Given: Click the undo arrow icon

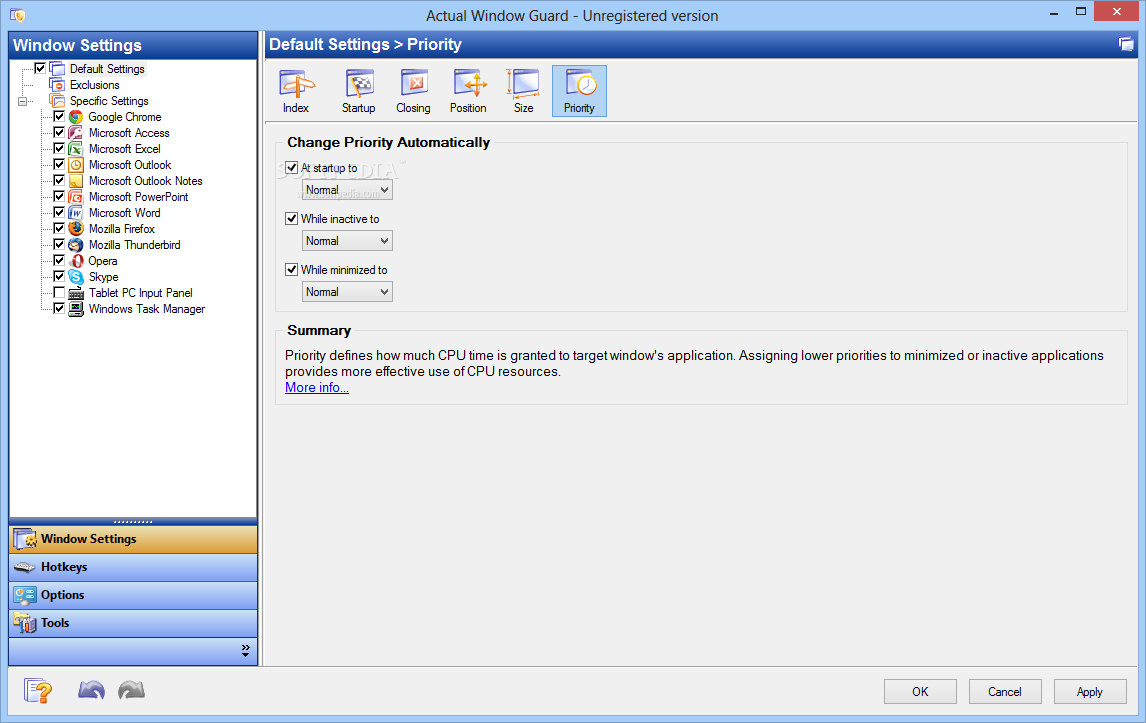Looking at the screenshot, I should click(x=91, y=690).
